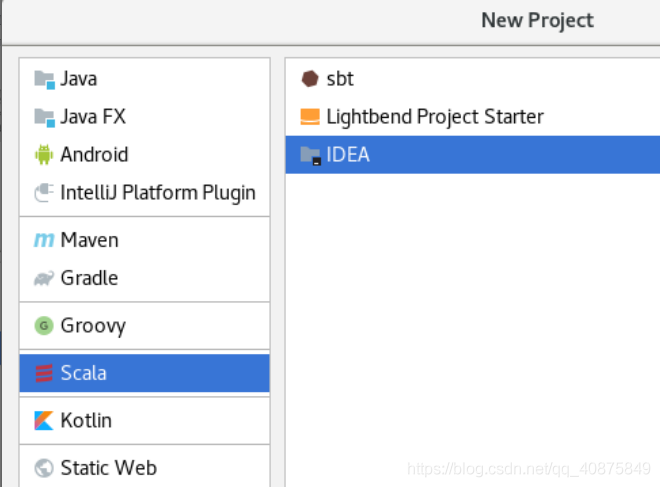
Task: Click the green Android robot icon
Action: (44, 154)
